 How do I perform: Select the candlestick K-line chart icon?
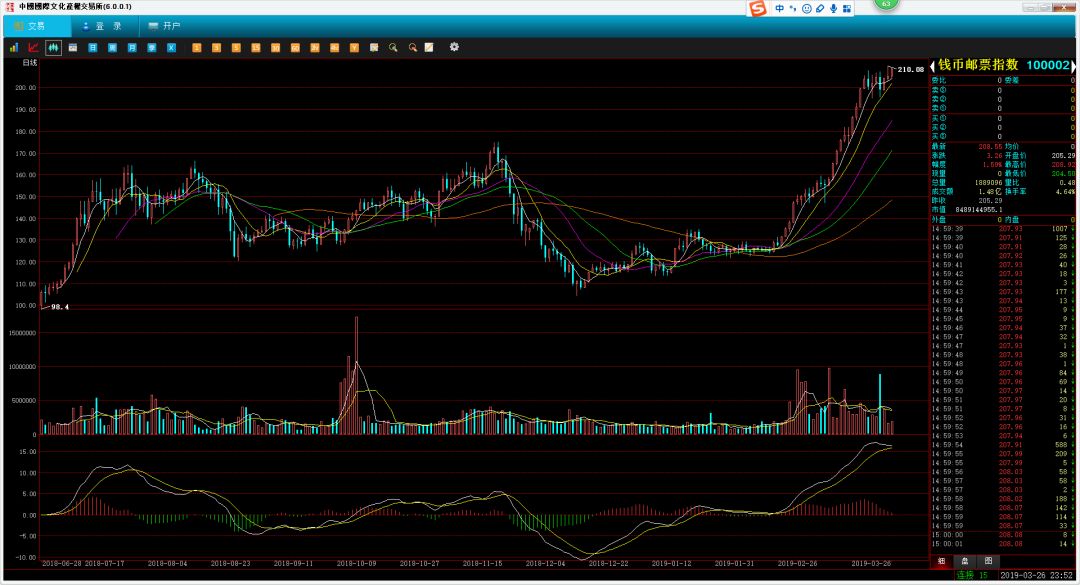click(53, 48)
